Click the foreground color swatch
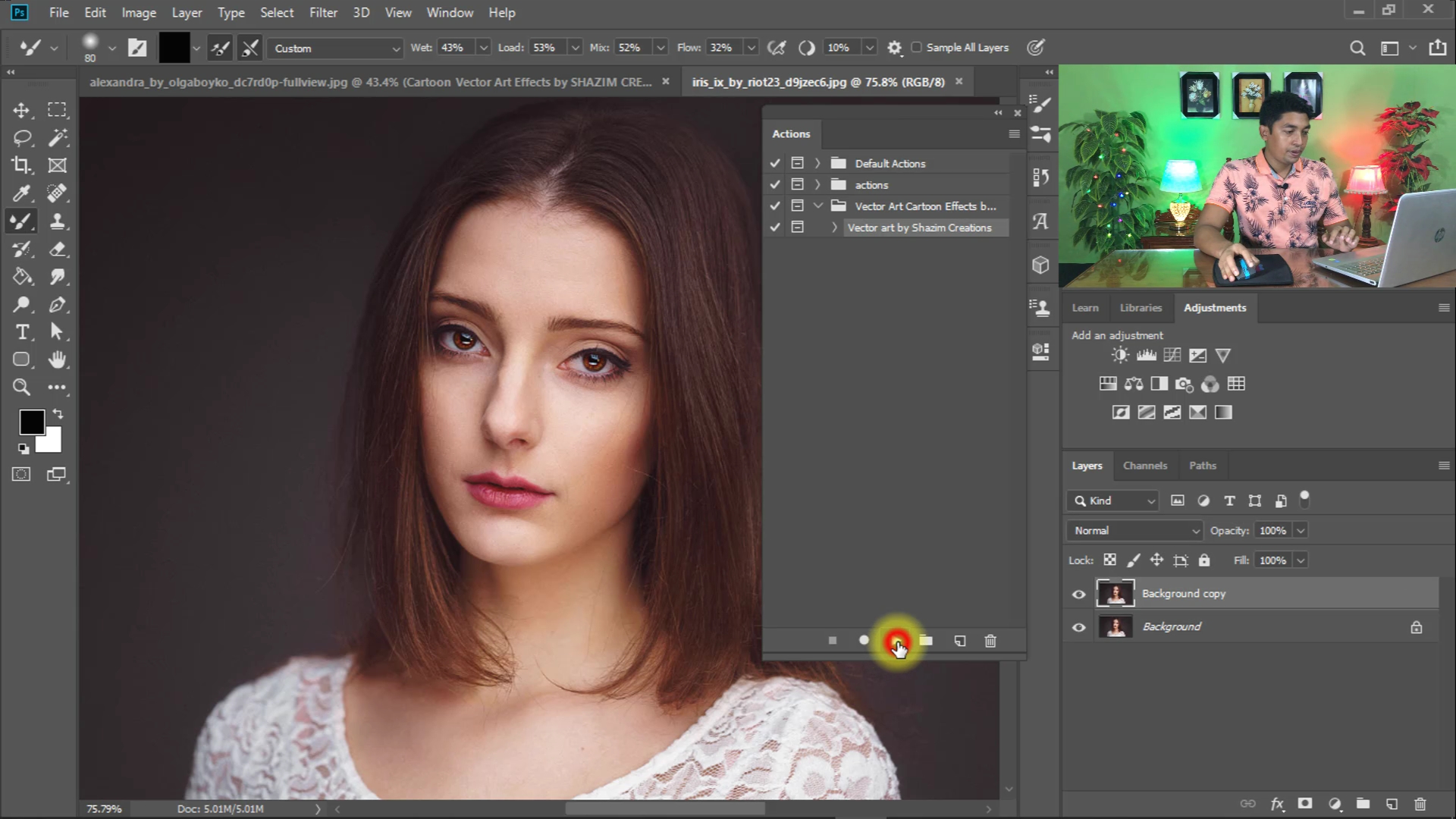The width and height of the screenshot is (1456, 819). (31, 422)
